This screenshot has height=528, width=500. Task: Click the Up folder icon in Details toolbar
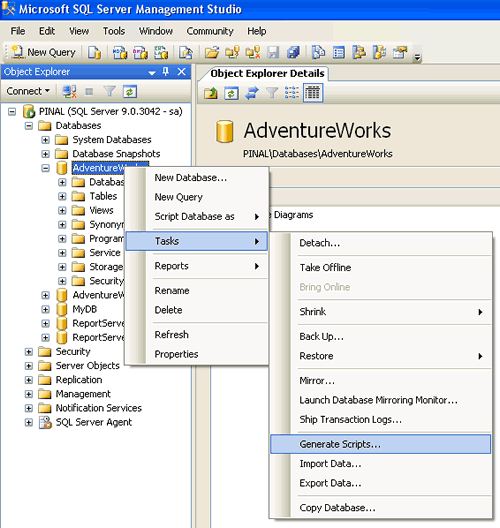point(211,93)
